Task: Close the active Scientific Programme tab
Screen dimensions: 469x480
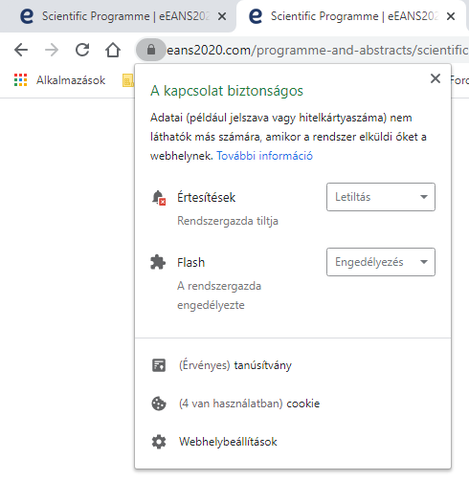Action: [x=451, y=16]
